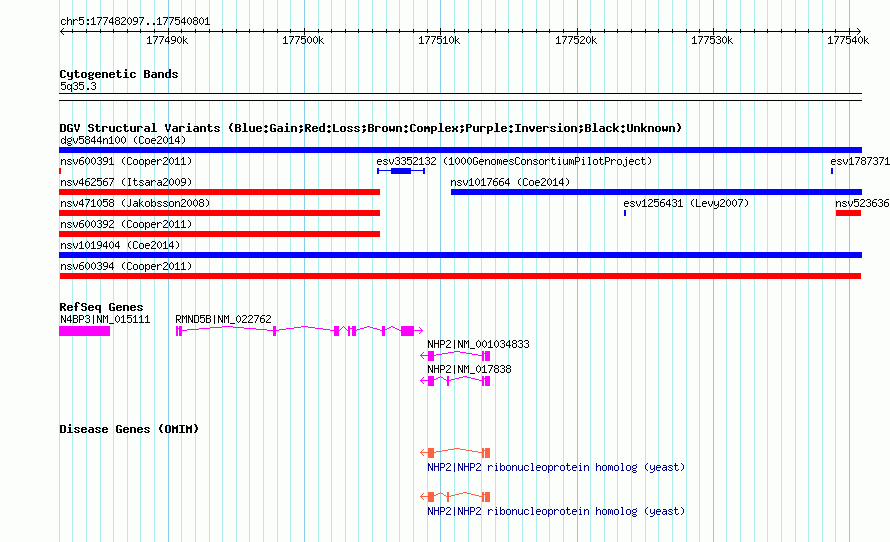The image size is (890, 542).
Task: Click the 177520k ruler tick label
Action: [x=576, y=40]
